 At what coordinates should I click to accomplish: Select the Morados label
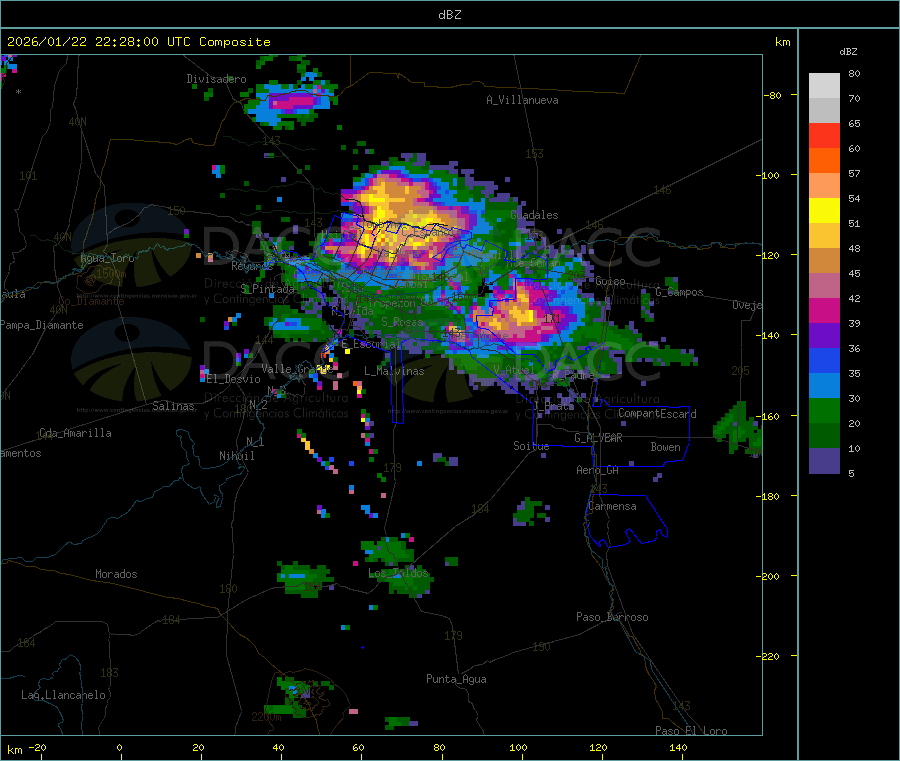[117, 574]
